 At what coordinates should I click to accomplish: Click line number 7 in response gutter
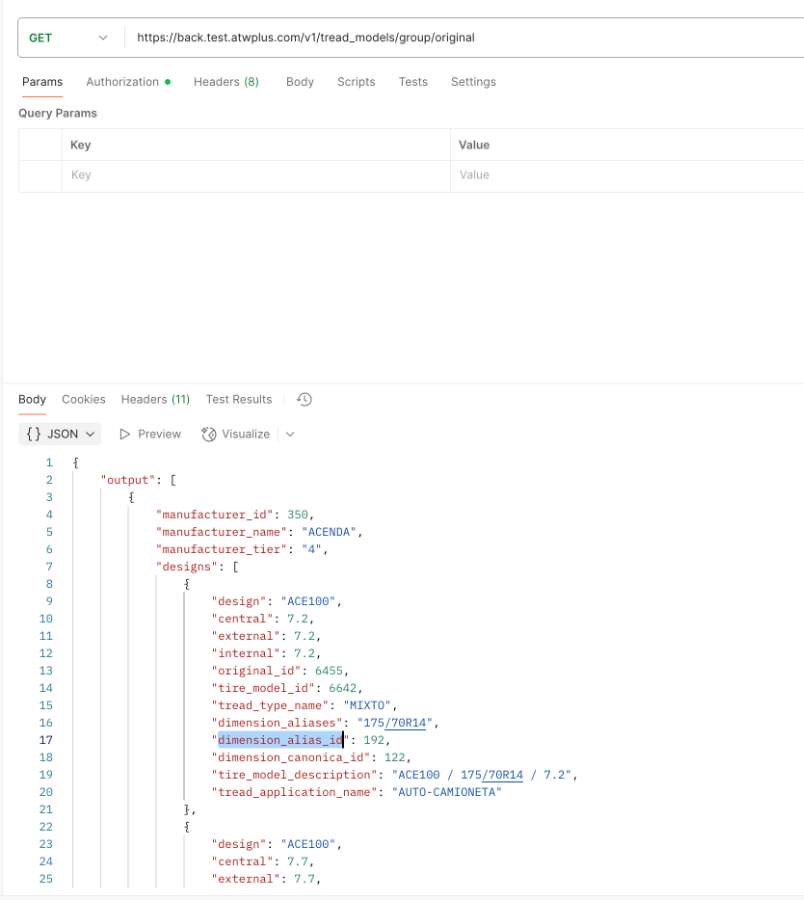[48, 566]
